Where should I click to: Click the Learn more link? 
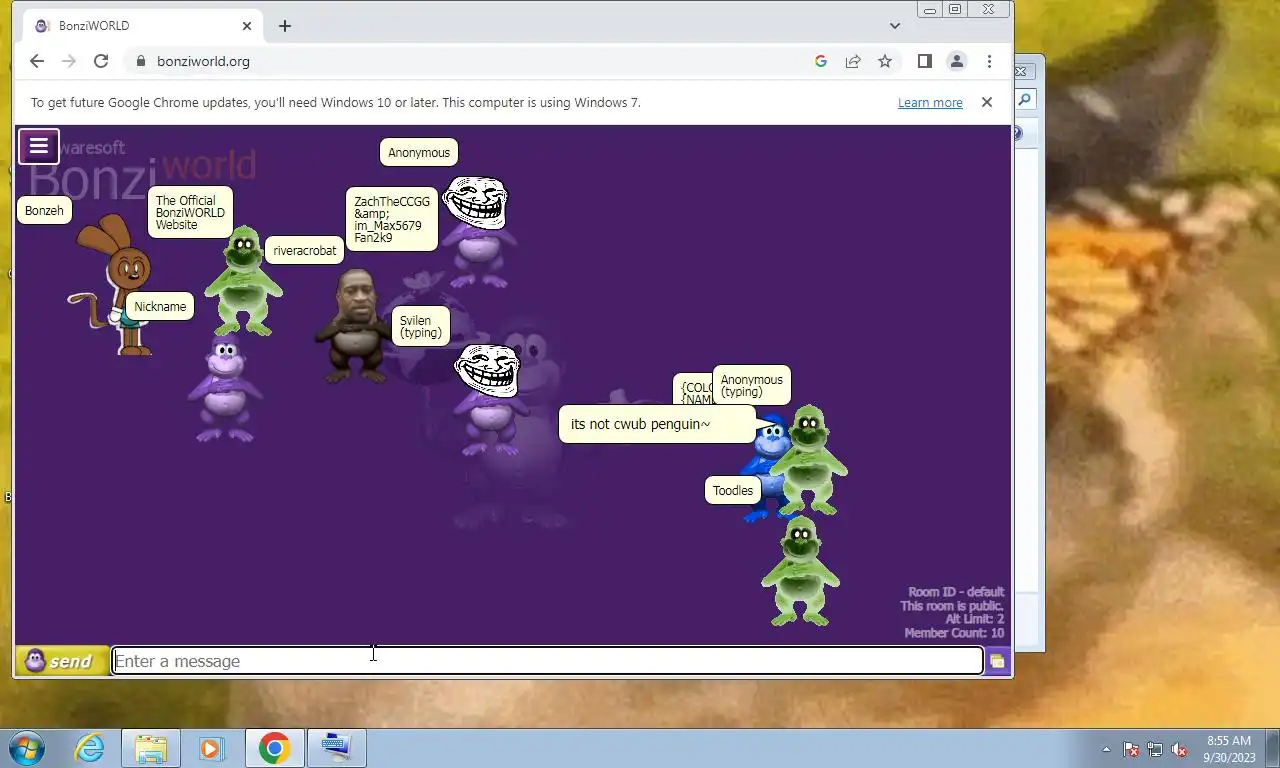click(930, 103)
